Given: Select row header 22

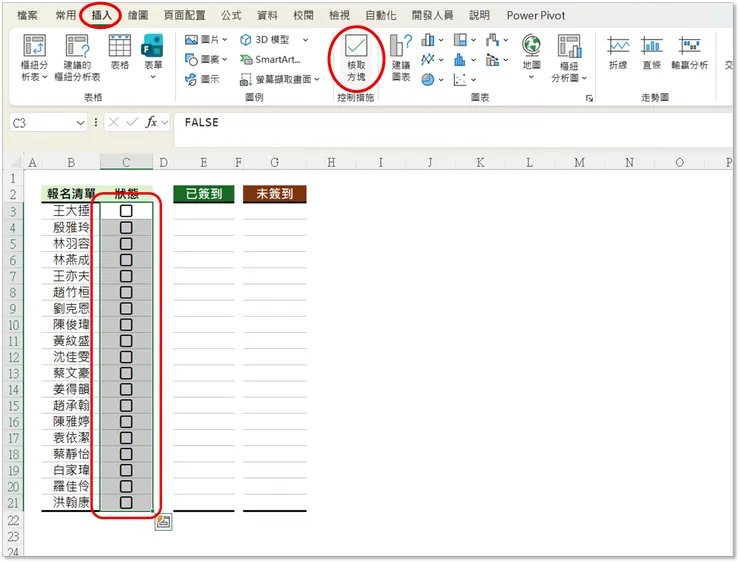Looking at the screenshot, I should point(13,520).
